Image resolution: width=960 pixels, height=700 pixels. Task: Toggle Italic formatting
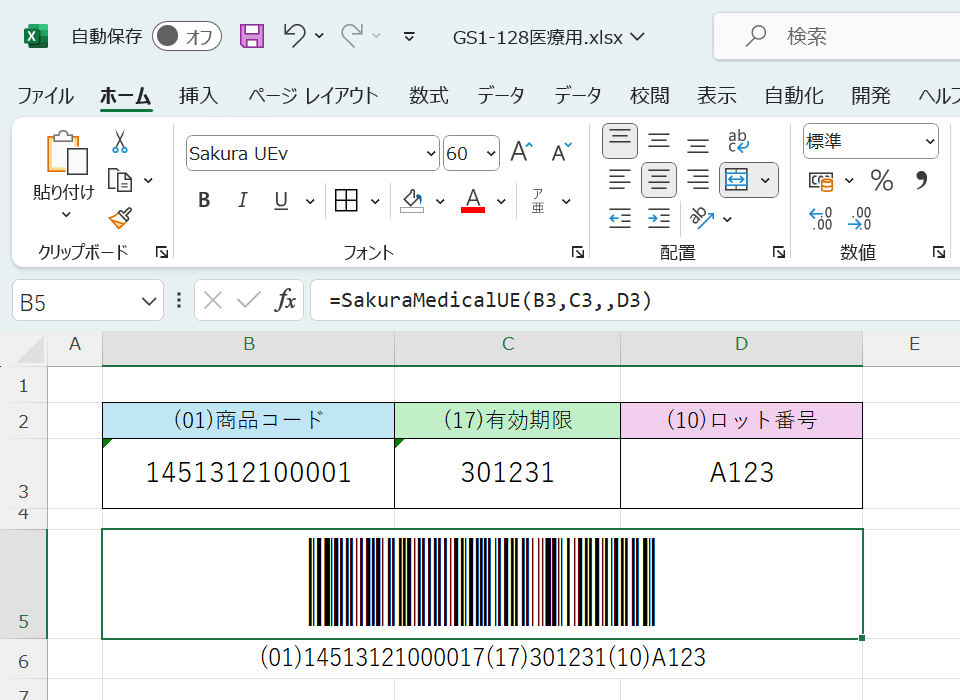tap(242, 200)
